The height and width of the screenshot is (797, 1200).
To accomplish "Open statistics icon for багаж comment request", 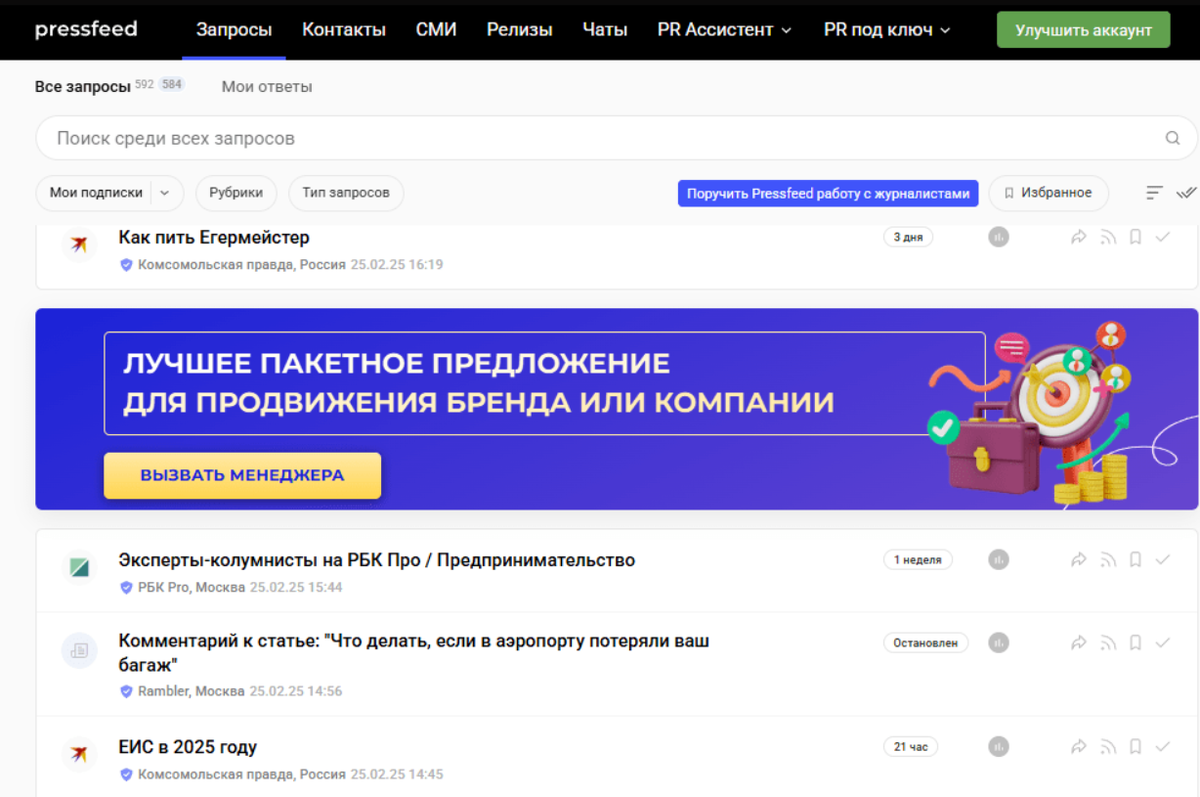I will [999, 642].
